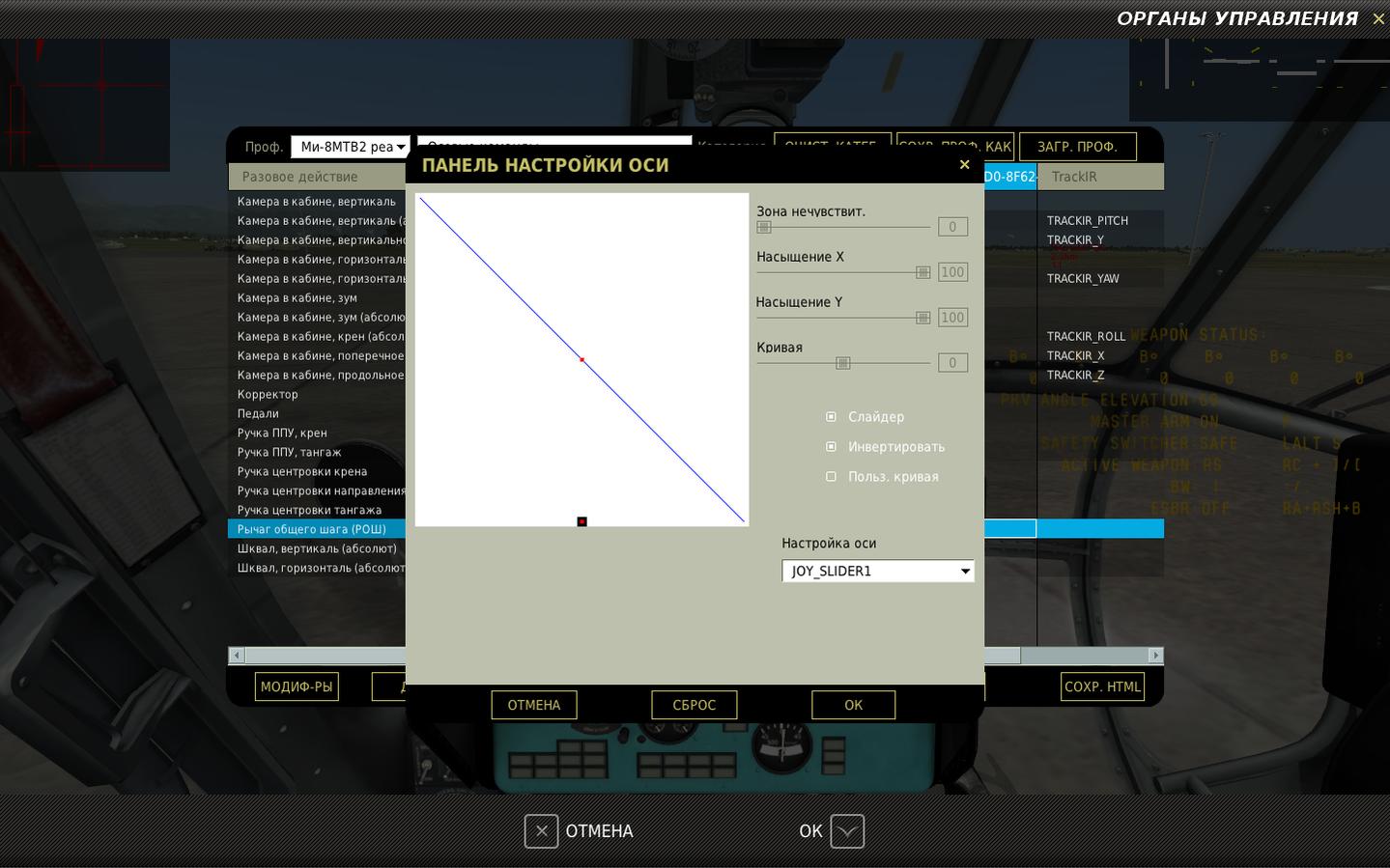Click ОТМЕНА button in axis panel
This screenshot has width=1390, height=868.
tap(534, 705)
